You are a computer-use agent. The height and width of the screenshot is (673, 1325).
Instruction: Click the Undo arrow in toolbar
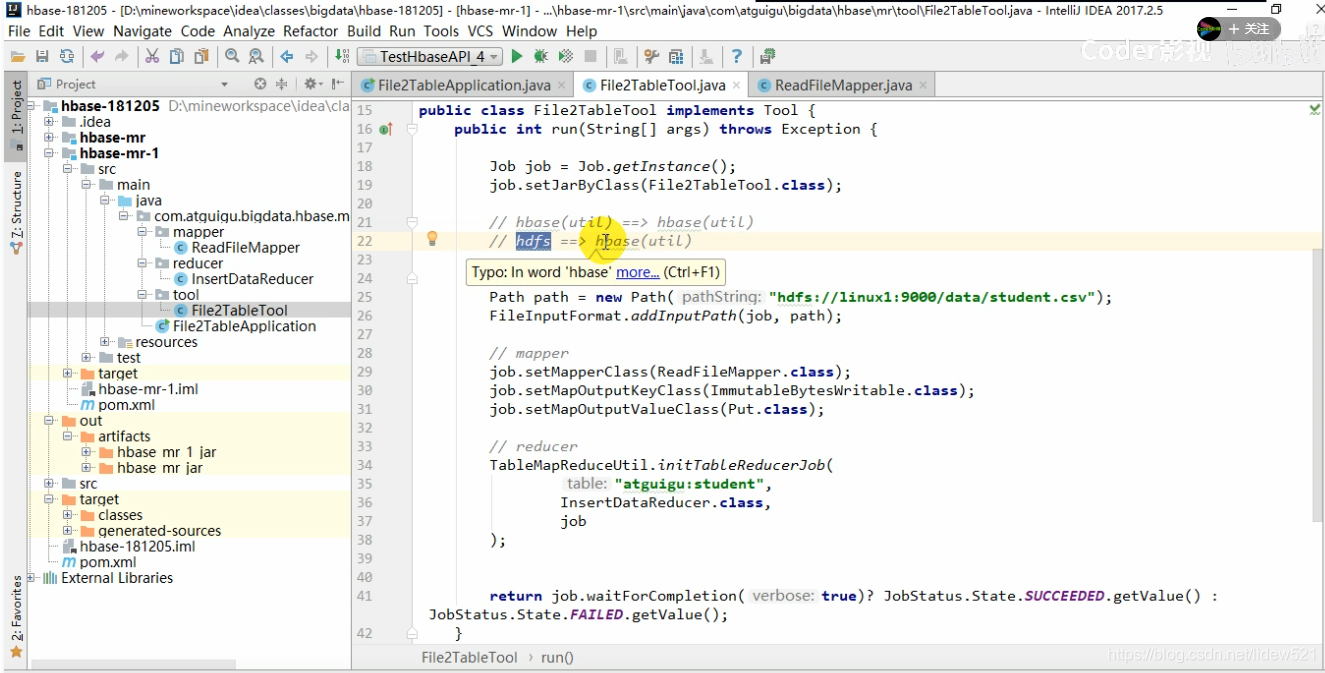click(98, 57)
